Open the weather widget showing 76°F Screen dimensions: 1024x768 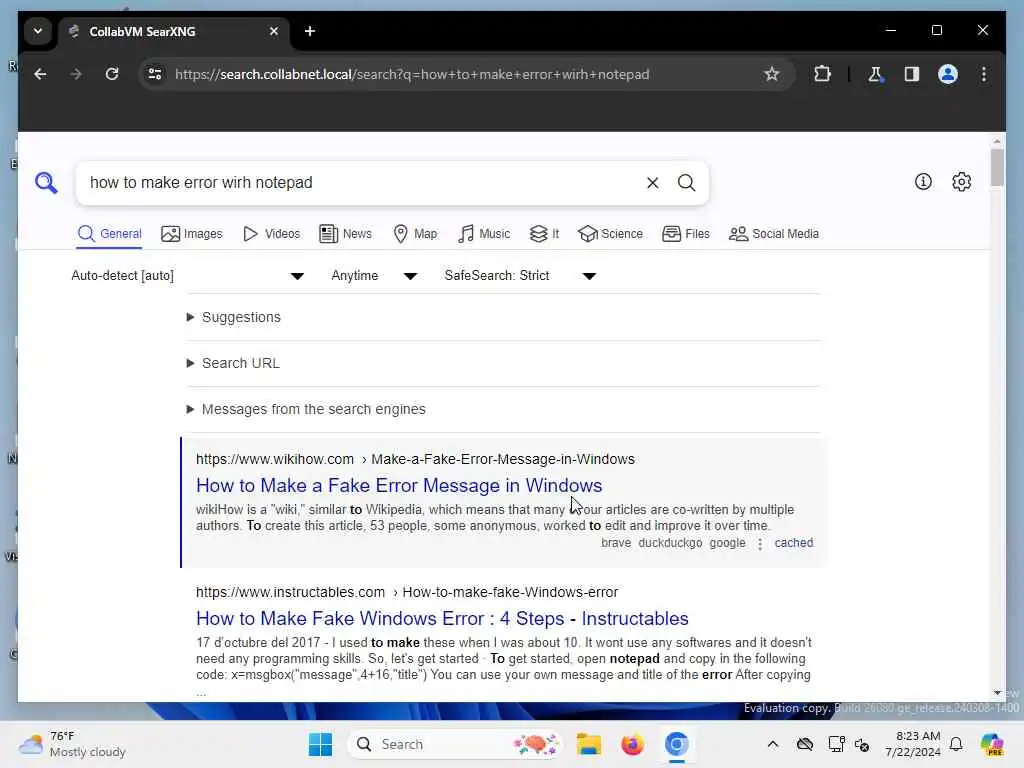click(x=72, y=744)
